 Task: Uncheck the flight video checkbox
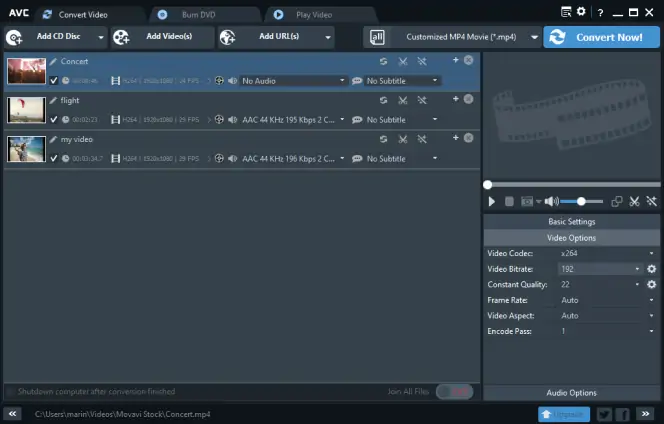pyautogui.click(x=54, y=119)
